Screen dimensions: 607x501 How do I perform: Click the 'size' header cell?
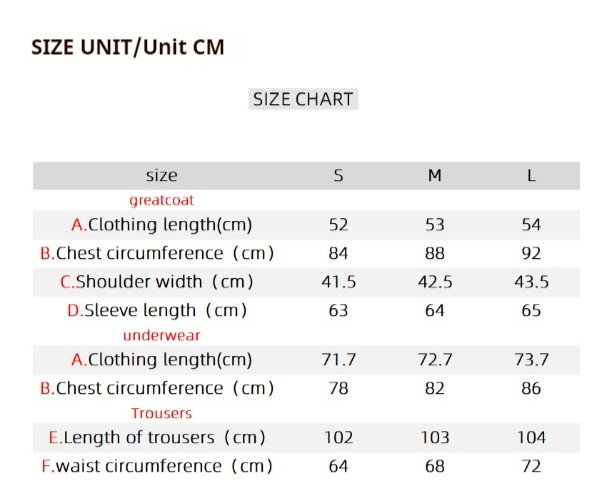pos(161,176)
